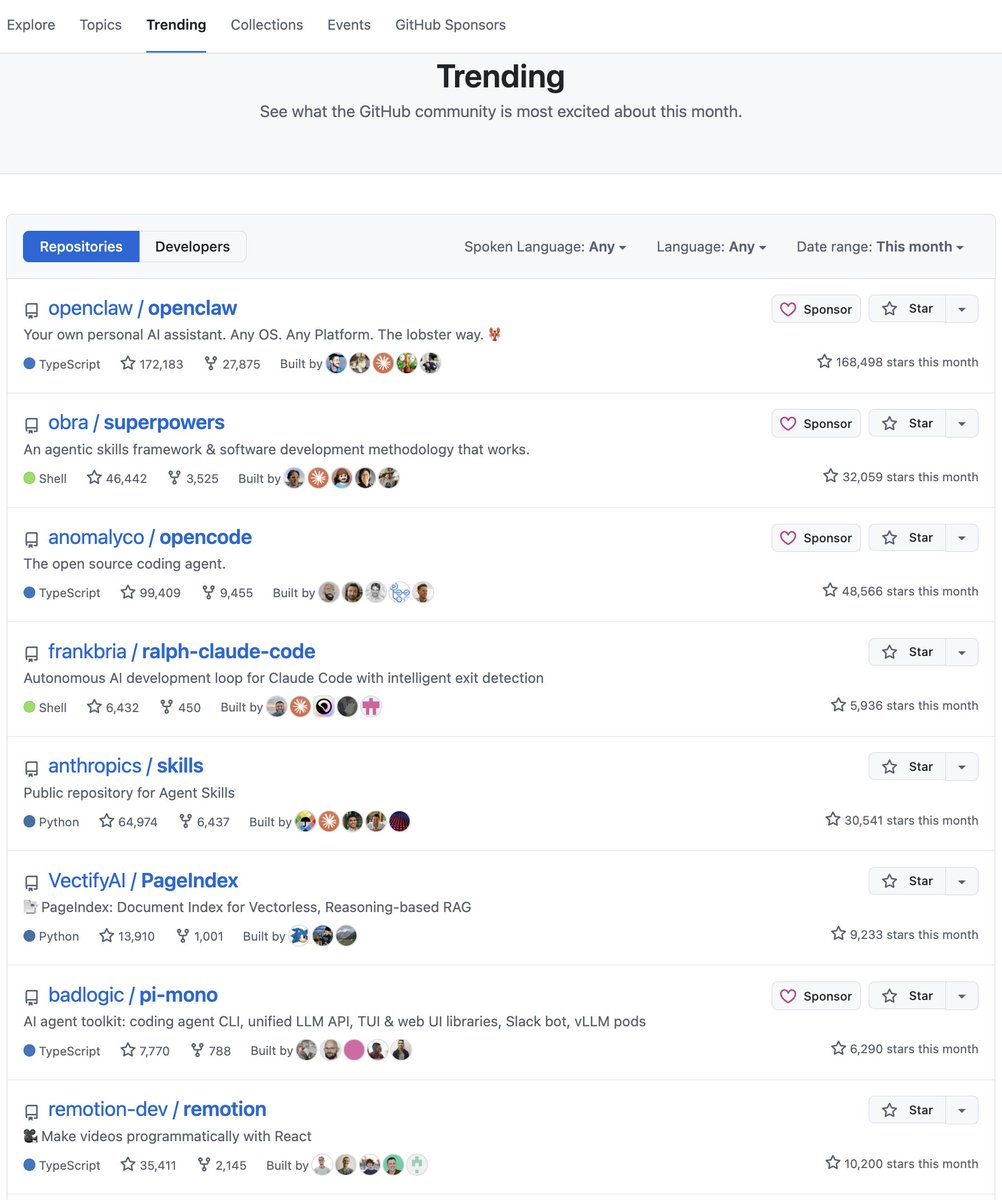Star the VectifyAI PageIndex repository
Viewport: 1002px width, 1200px height.
coord(907,881)
